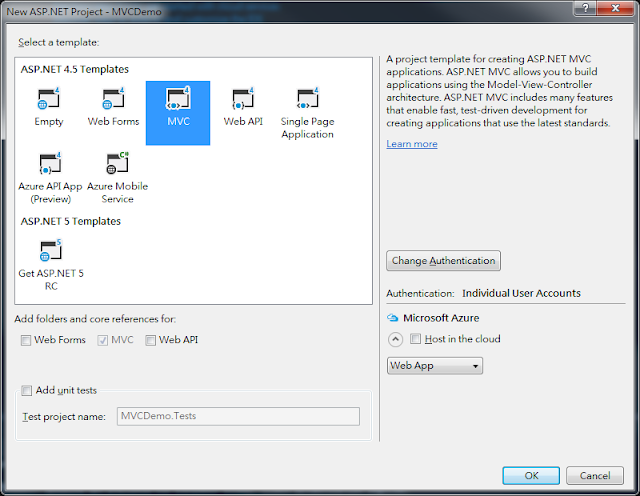Image resolution: width=640 pixels, height=496 pixels.
Task: Click the Cancel button
Action: (x=595, y=476)
